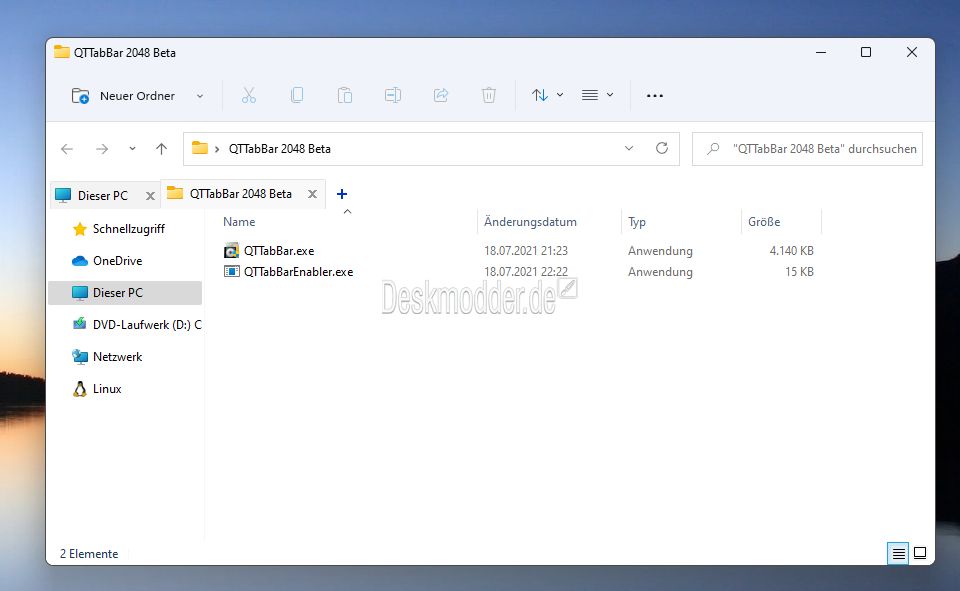The image size is (960, 591).
Task: Select Dieser PC in the sidebar
Action: click(125, 293)
